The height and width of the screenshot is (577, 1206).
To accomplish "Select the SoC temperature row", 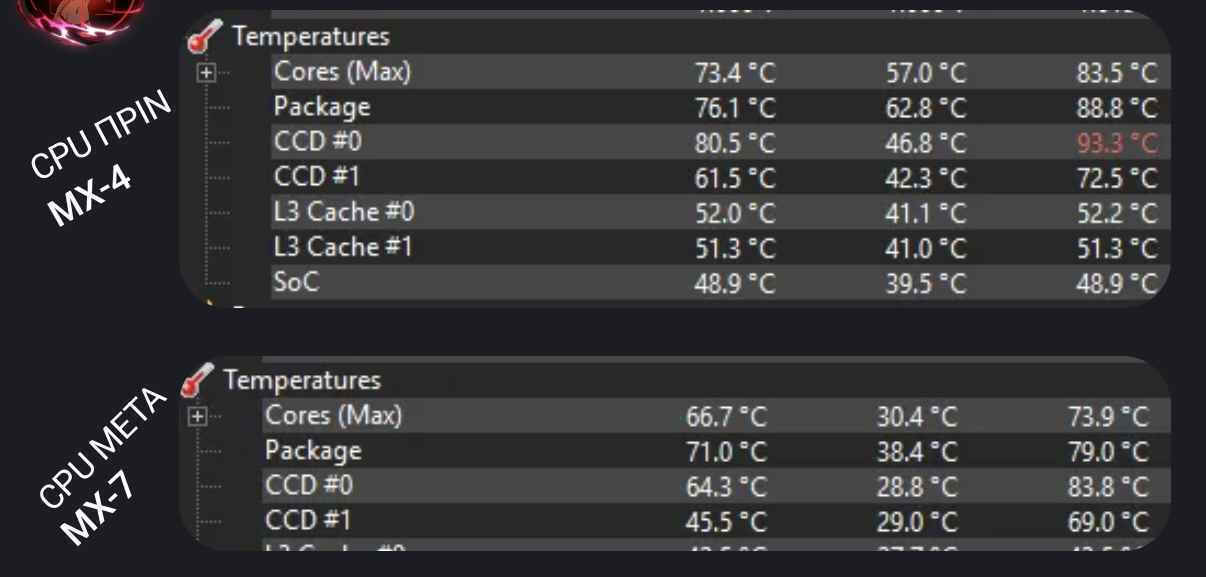I will point(720,283).
